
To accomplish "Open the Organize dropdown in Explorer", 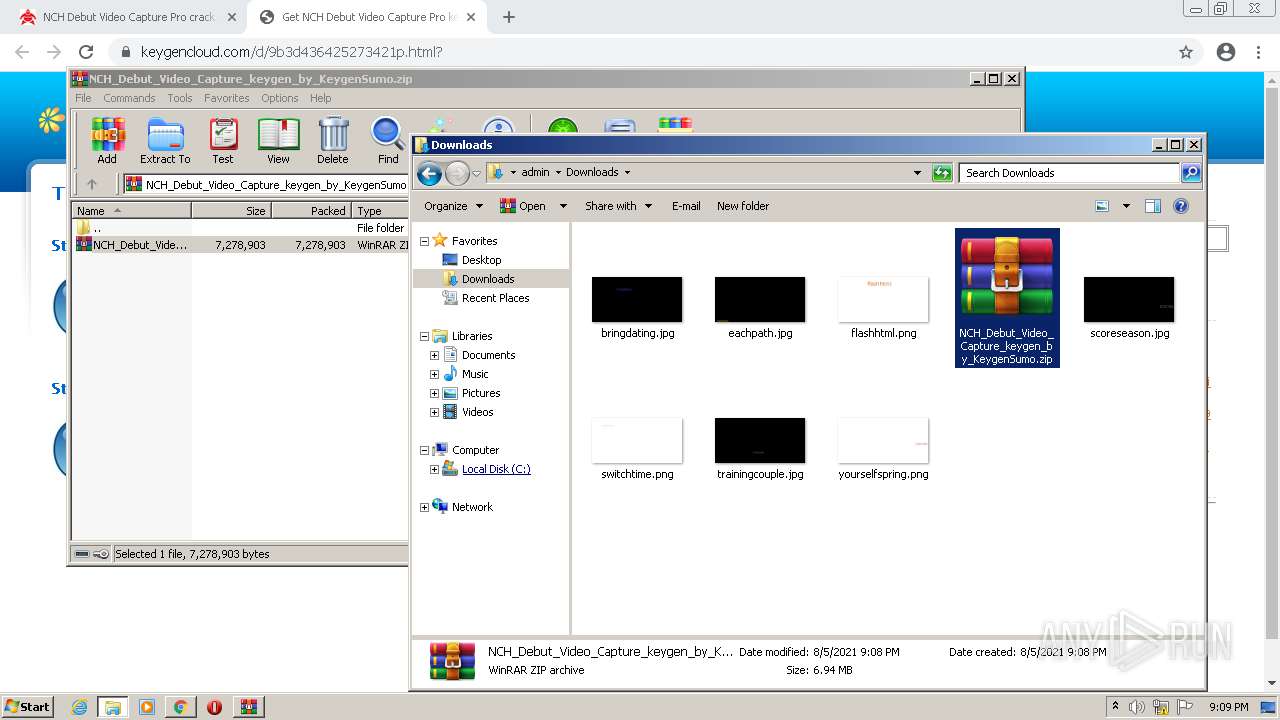I will point(453,206).
